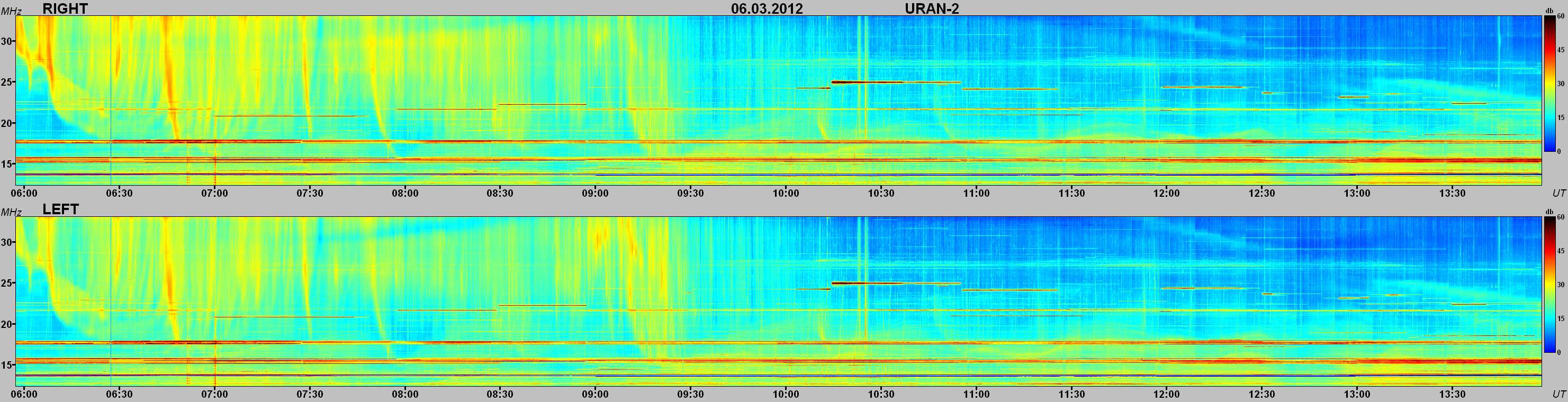
Task: Click the RIGHT polarization panel title
Action: point(65,8)
